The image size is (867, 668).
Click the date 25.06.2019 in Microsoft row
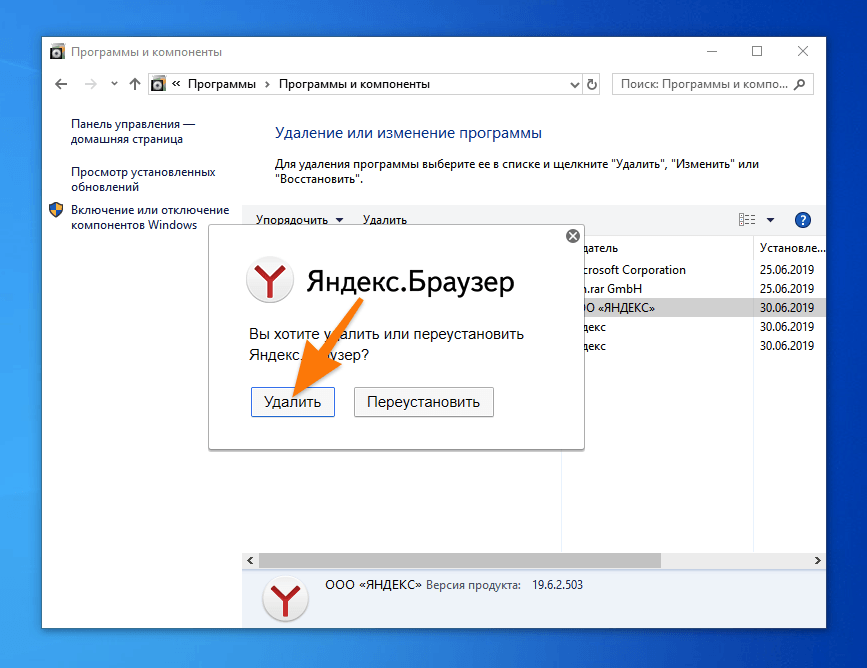[x=786, y=269]
